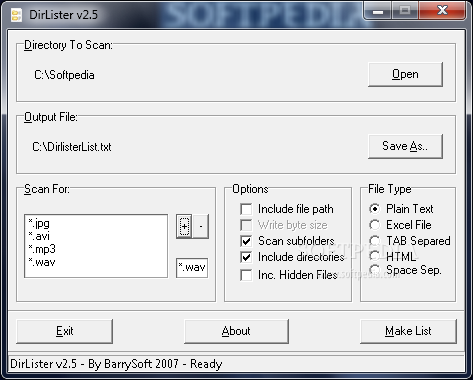Click the C:\DirlisterList.txt output path

click(x=72, y=147)
